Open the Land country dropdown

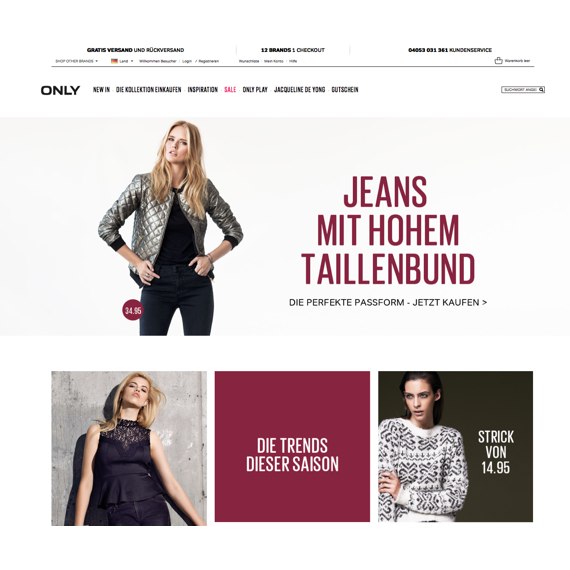coord(127,61)
